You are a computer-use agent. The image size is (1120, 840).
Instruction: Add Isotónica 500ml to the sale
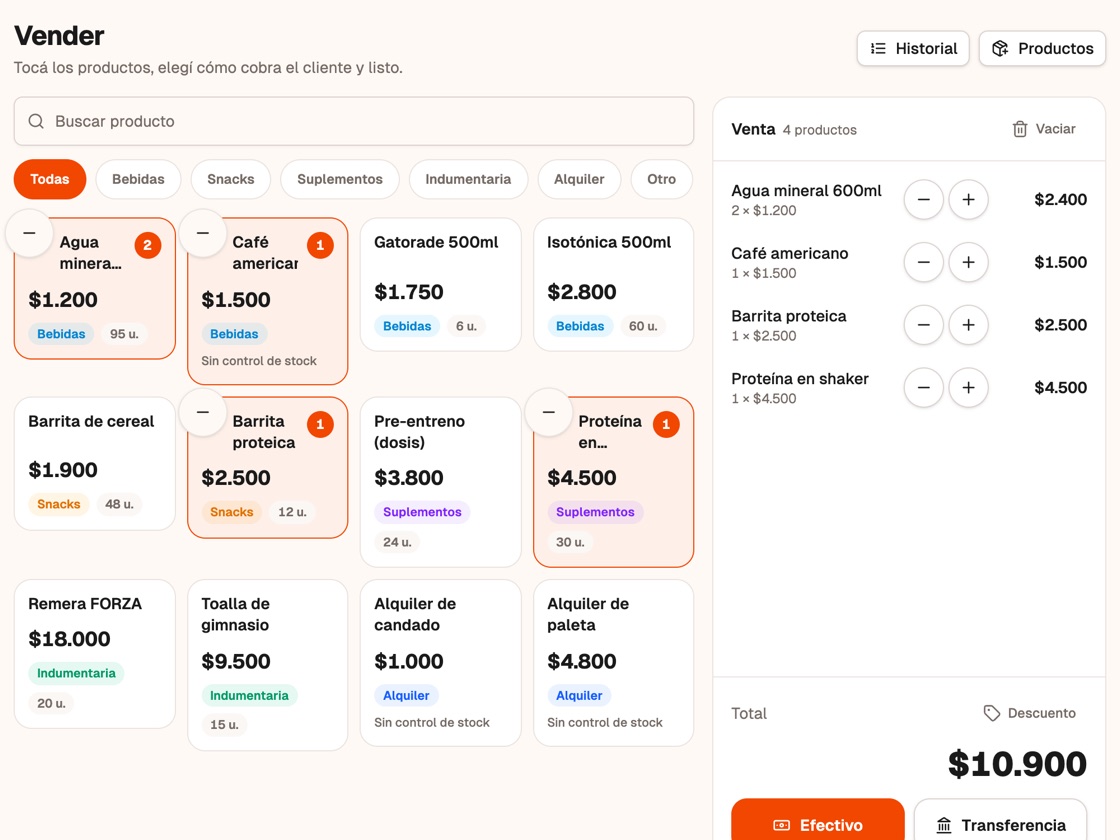pos(614,284)
